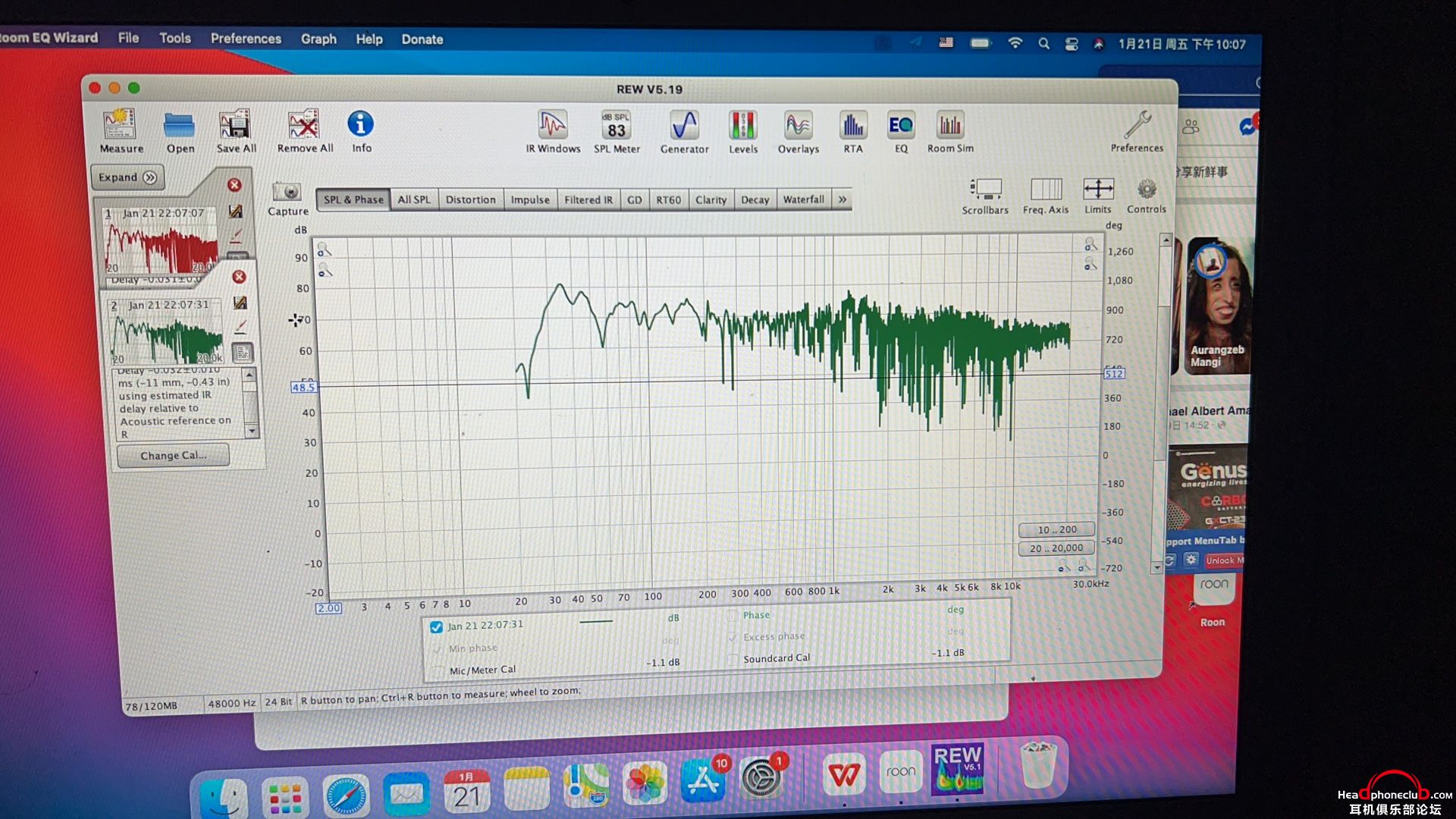Remove measurement 2 with red X
The width and height of the screenshot is (1456, 819).
tap(239, 277)
